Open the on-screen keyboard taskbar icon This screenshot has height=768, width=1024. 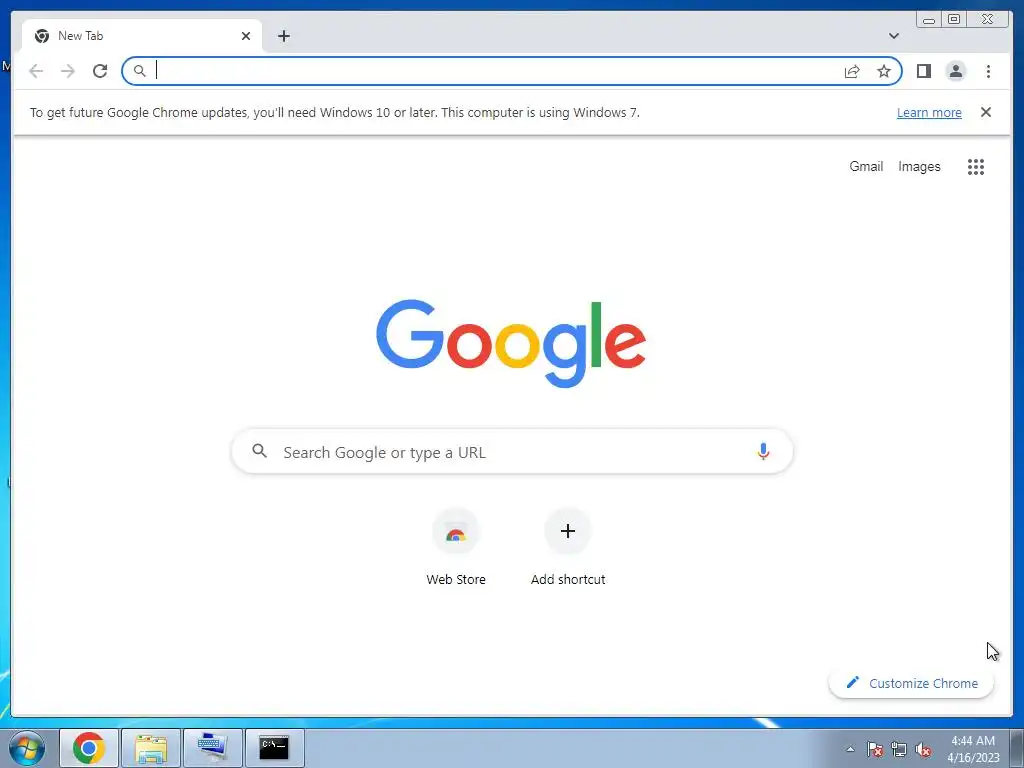pyautogui.click(x=213, y=748)
